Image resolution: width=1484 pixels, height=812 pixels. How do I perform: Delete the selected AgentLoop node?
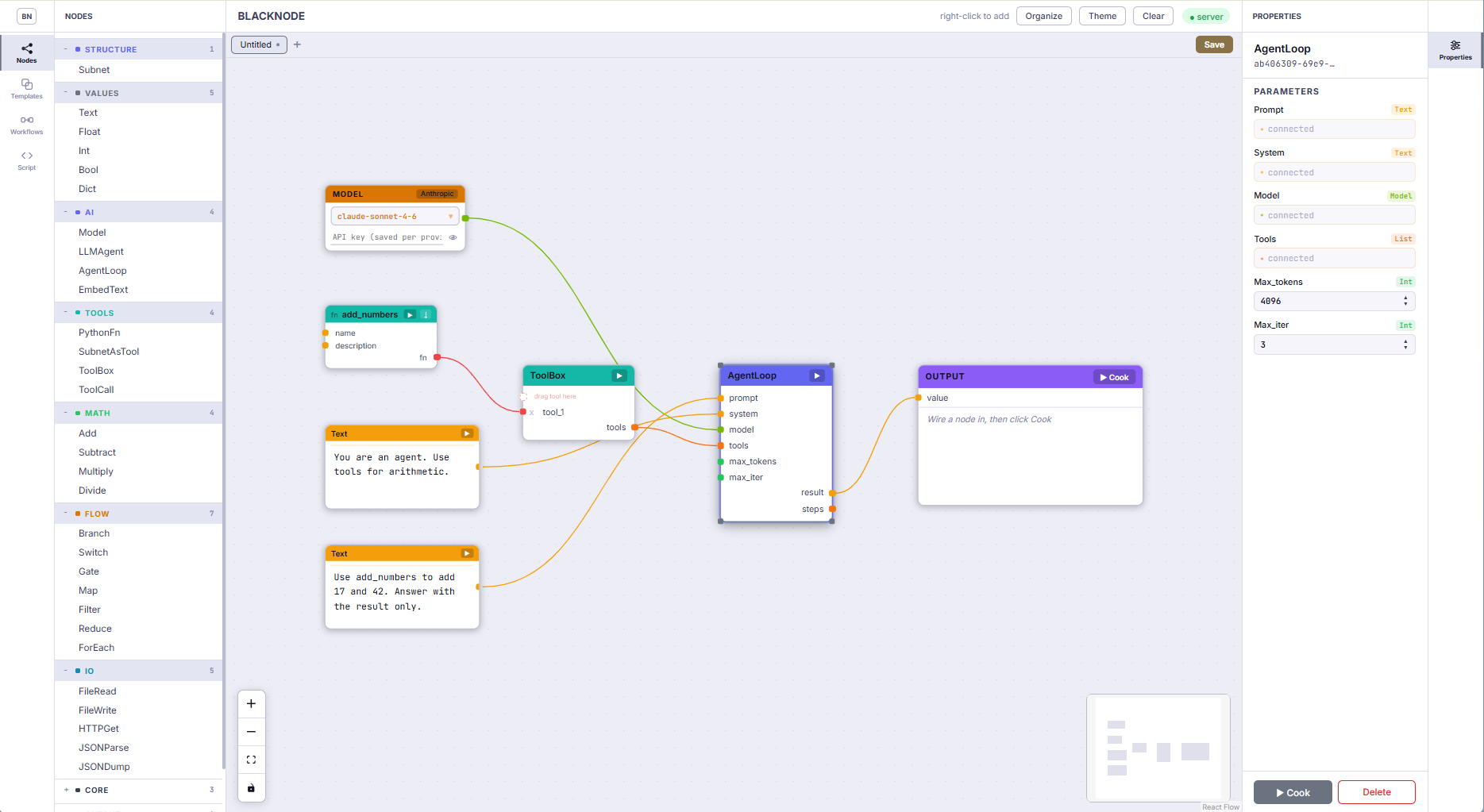click(x=1376, y=792)
